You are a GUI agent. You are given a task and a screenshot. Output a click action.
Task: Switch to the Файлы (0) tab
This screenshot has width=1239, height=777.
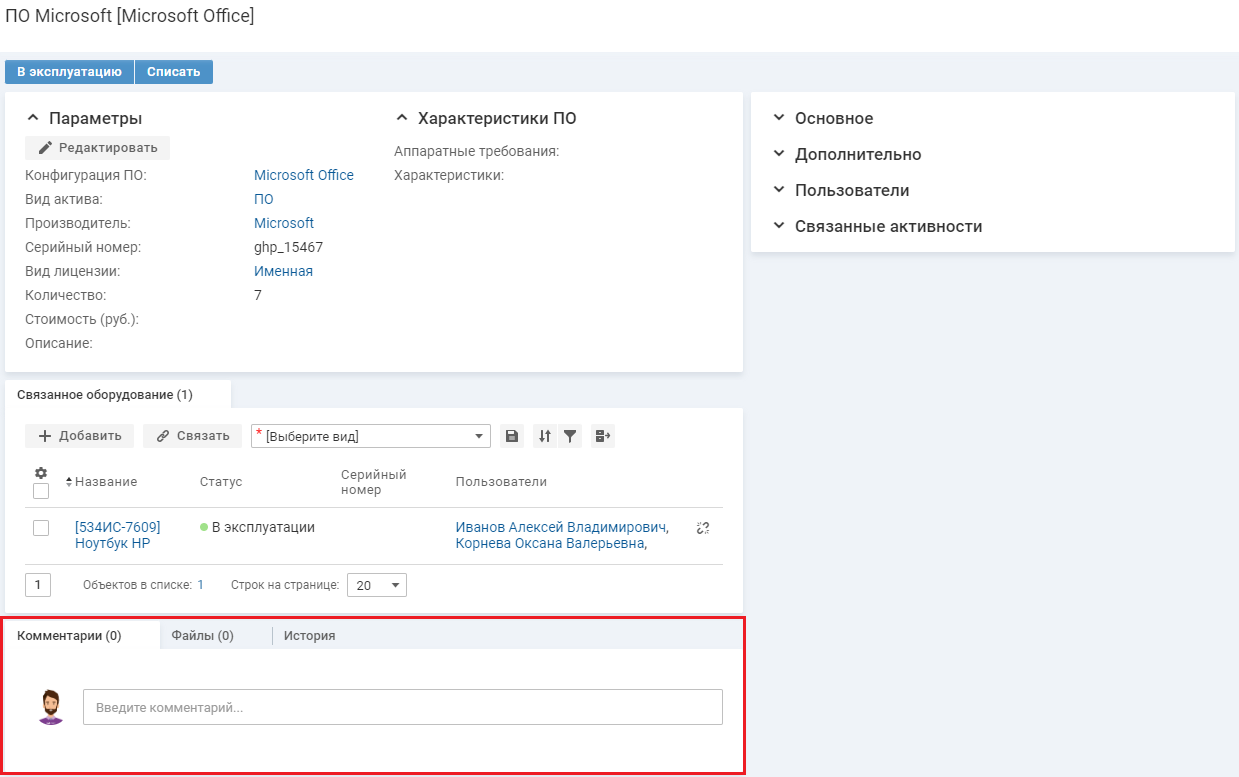coord(202,635)
